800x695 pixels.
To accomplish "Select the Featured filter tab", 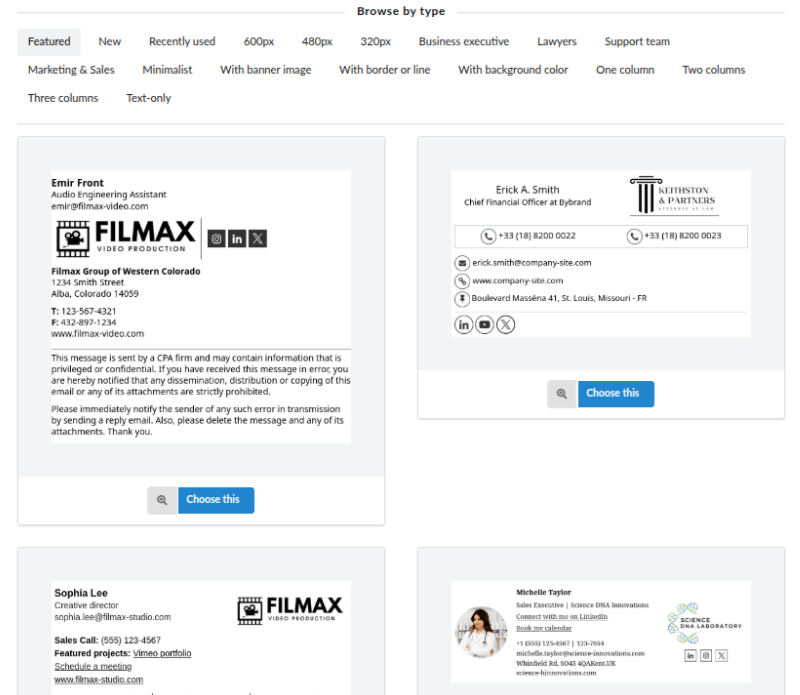I will pyautogui.click(x=49, y=42).
